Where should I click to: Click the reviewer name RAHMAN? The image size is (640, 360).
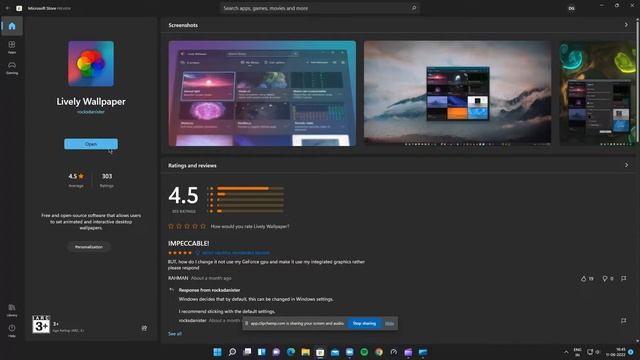[x=178, y=278]
